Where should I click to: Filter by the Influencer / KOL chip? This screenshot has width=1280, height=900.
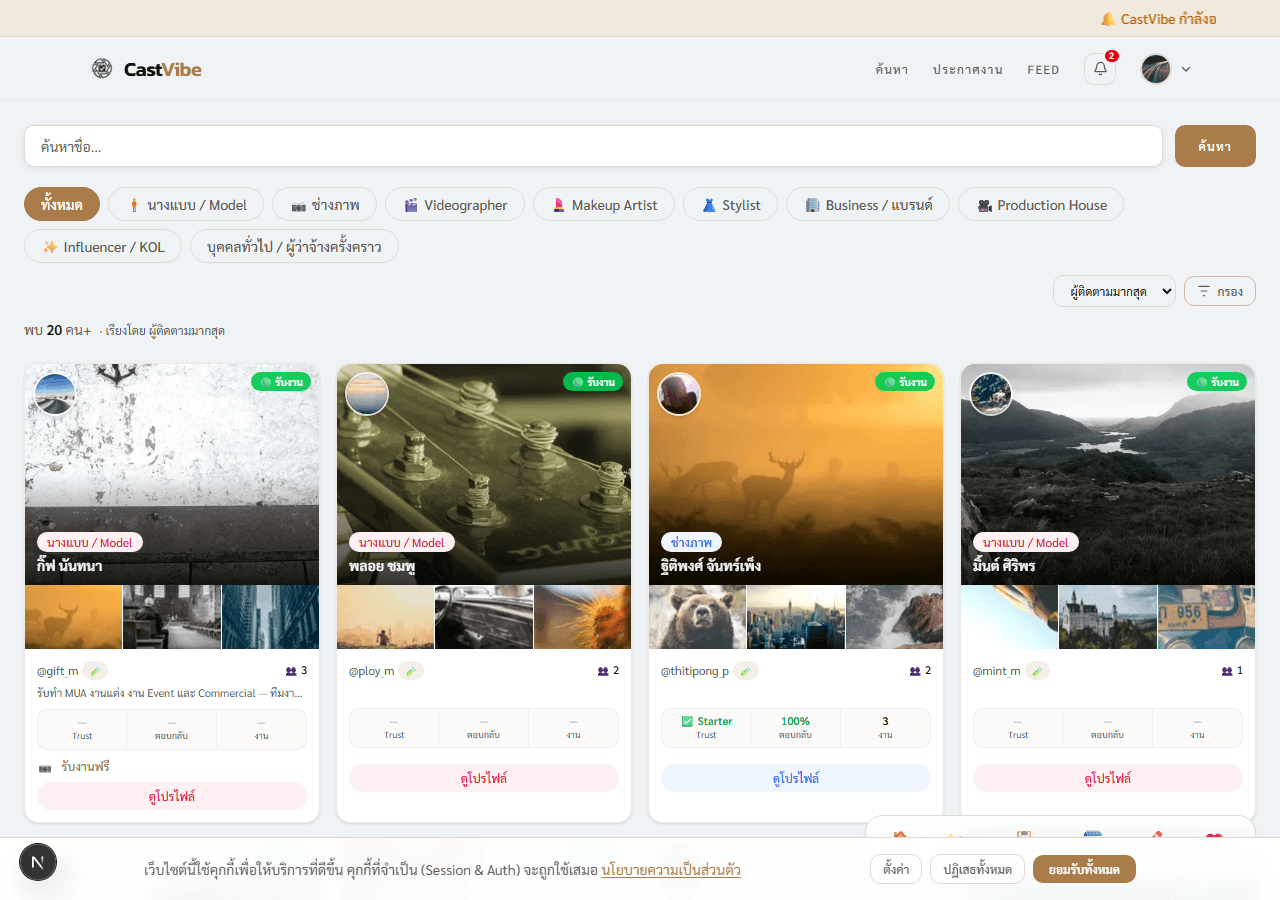[103, 247]
